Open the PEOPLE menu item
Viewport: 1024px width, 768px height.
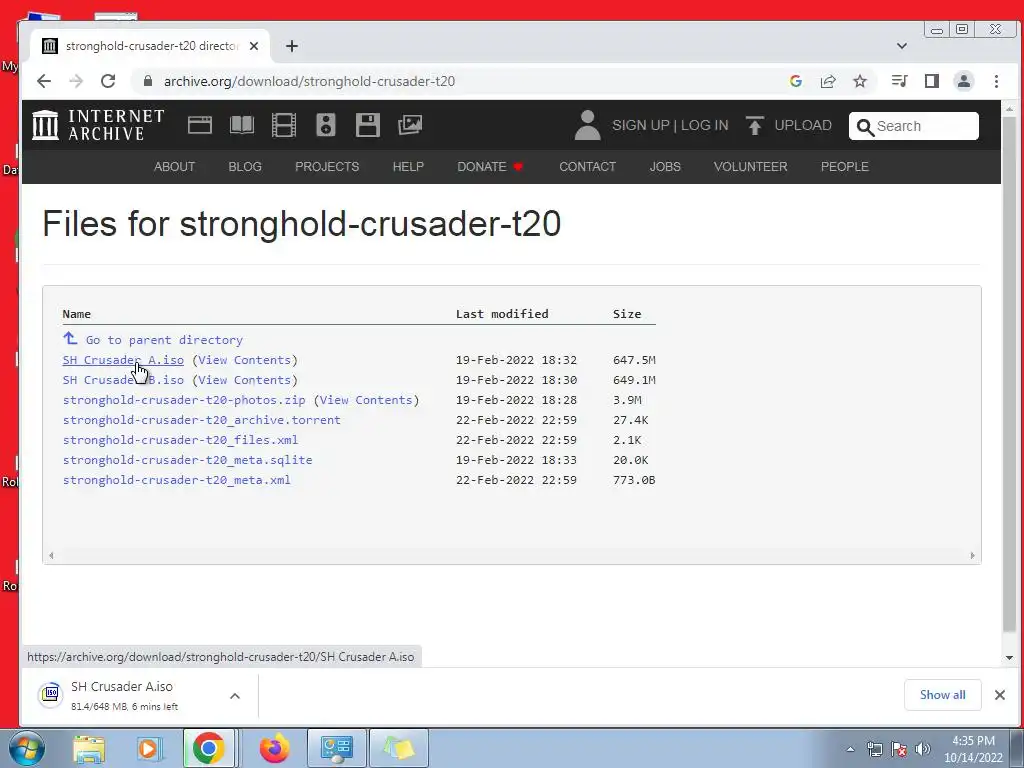pos(844,167)
